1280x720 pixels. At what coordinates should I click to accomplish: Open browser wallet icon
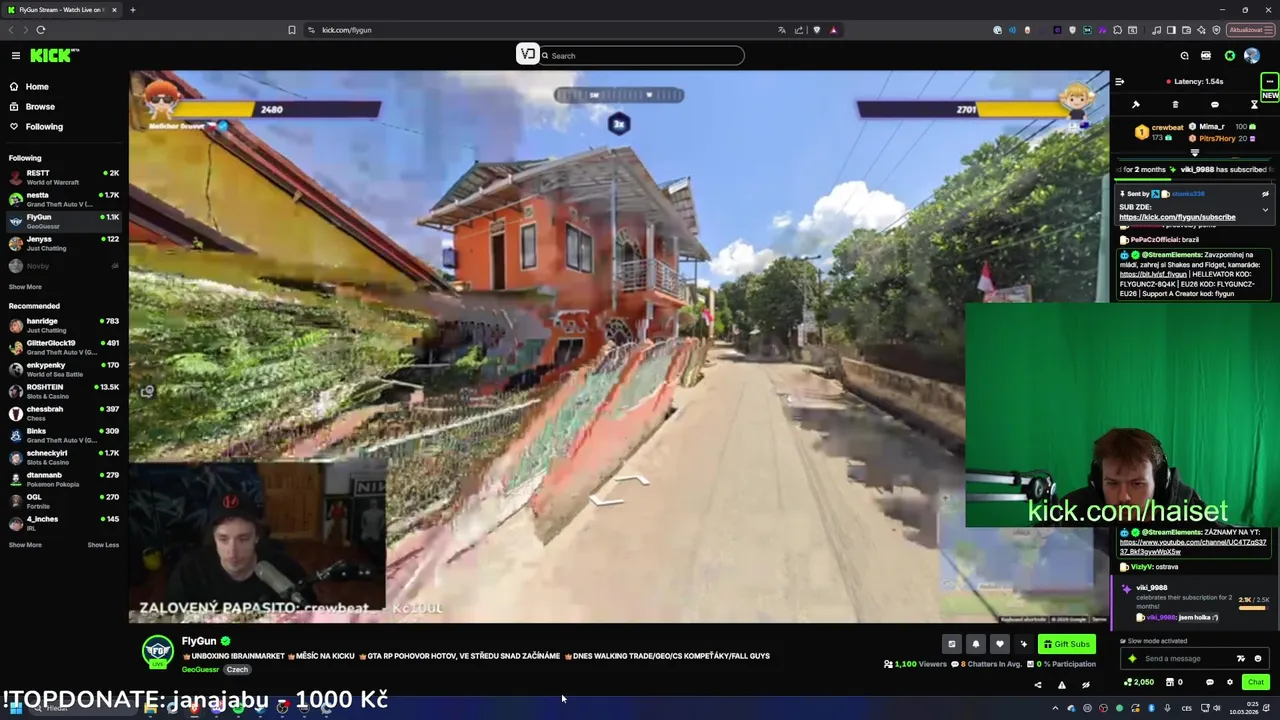click(x=1186, y=30)
